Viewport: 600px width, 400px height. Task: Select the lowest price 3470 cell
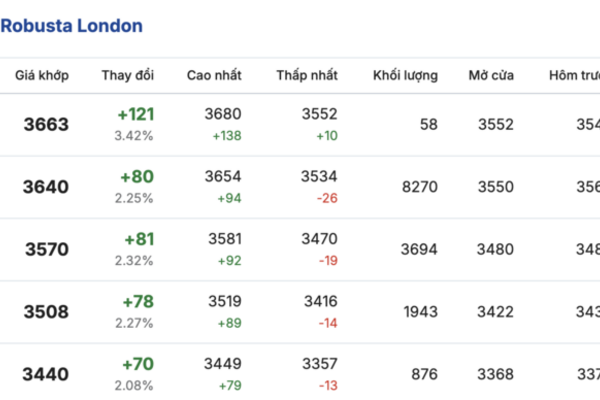[x=319, y=240]
